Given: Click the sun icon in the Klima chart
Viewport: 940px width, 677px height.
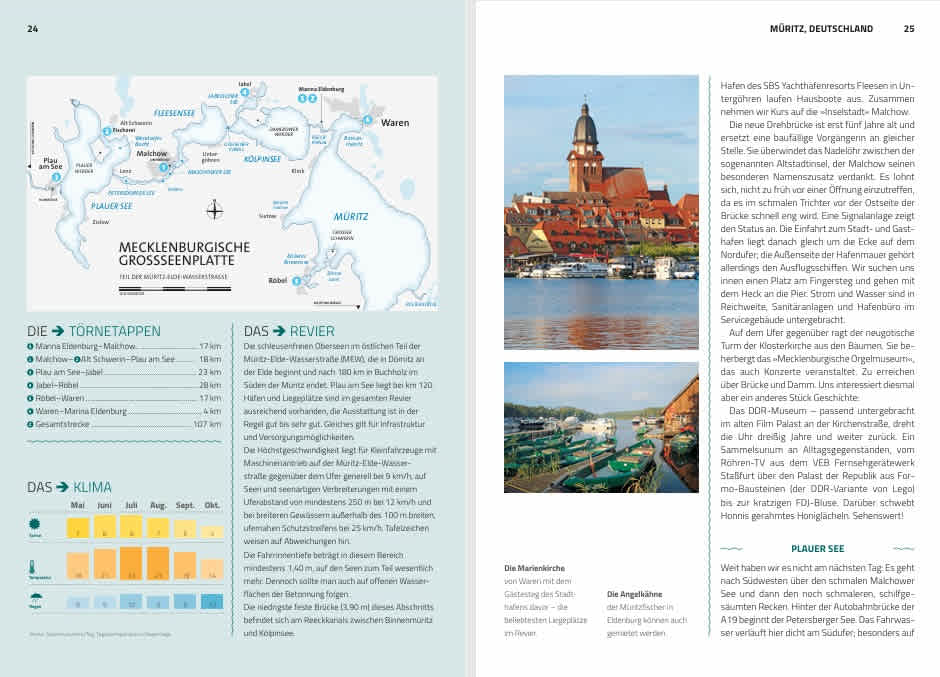Looking at the screenshot, I should click(x=35, y=524).
